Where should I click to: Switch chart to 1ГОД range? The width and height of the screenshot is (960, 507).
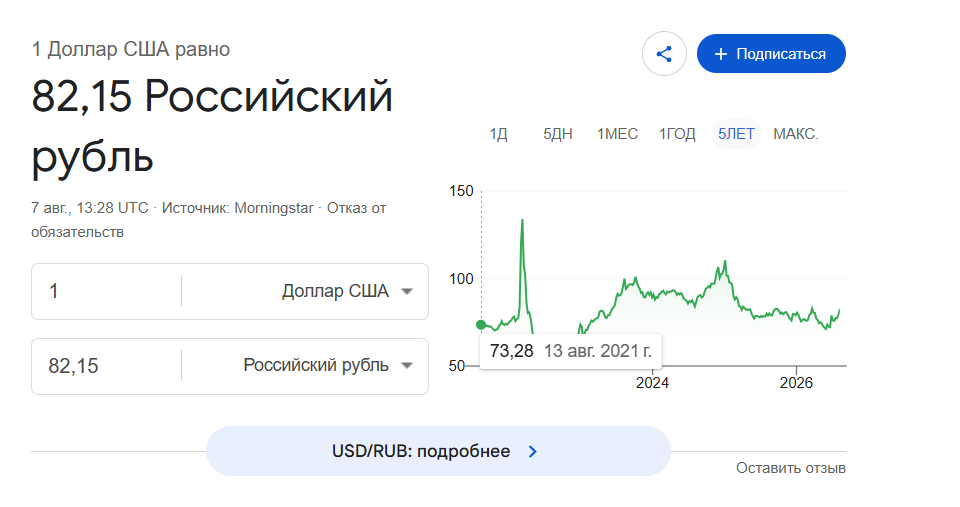click(677, 134)
